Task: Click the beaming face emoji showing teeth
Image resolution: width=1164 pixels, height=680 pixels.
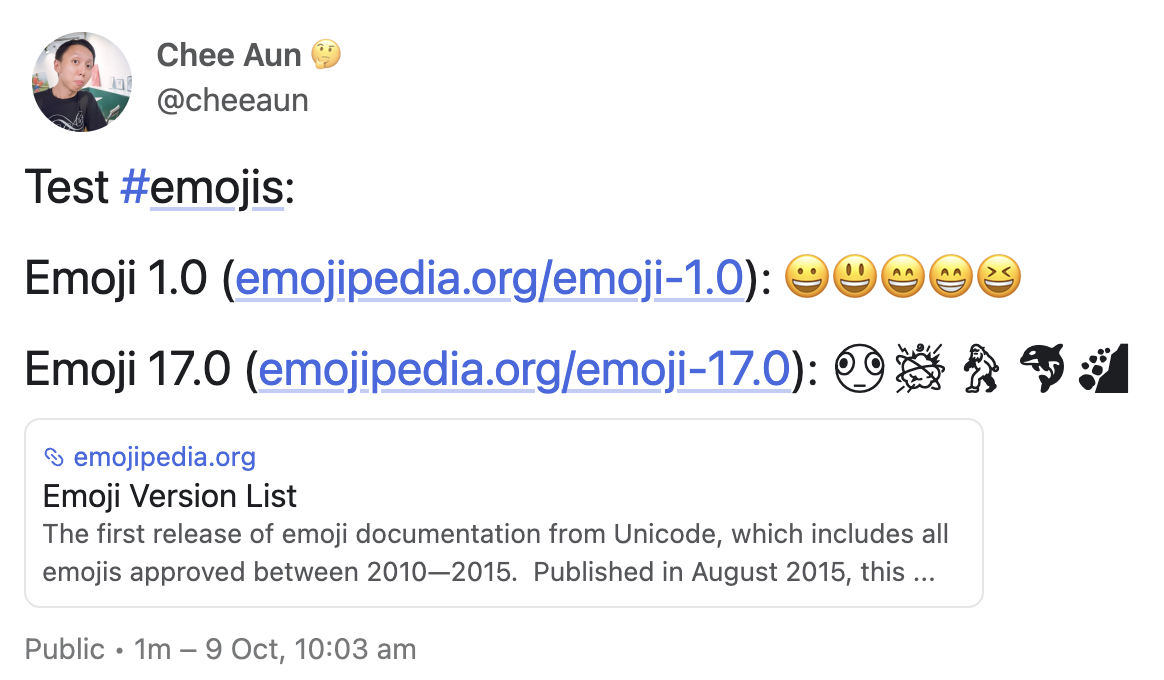Action: 950,277
